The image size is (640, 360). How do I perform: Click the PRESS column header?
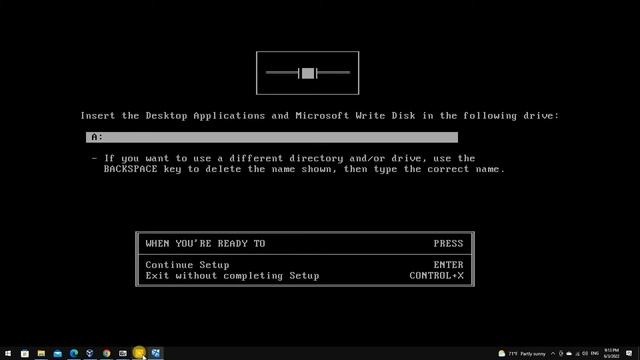pyautogui.click(x=448, y=244)
